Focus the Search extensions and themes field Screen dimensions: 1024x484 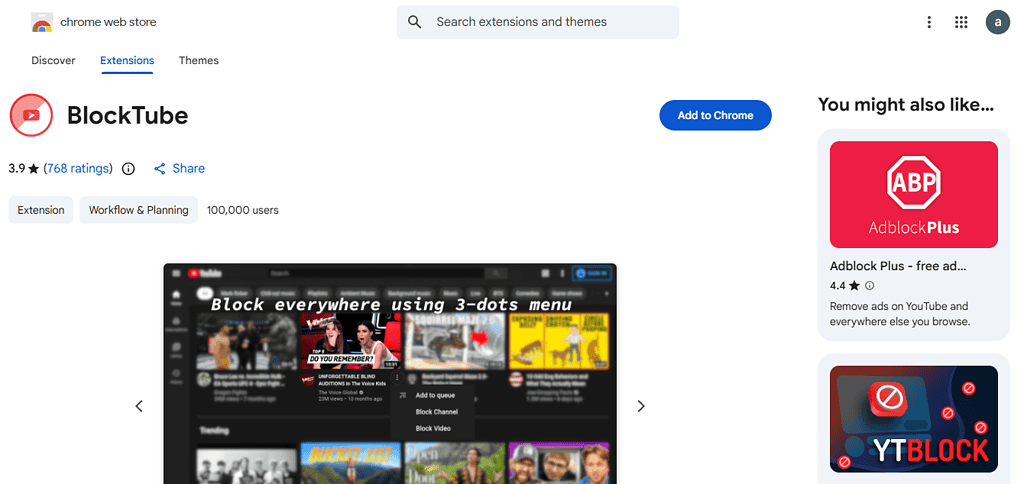[x=537, y=22]
